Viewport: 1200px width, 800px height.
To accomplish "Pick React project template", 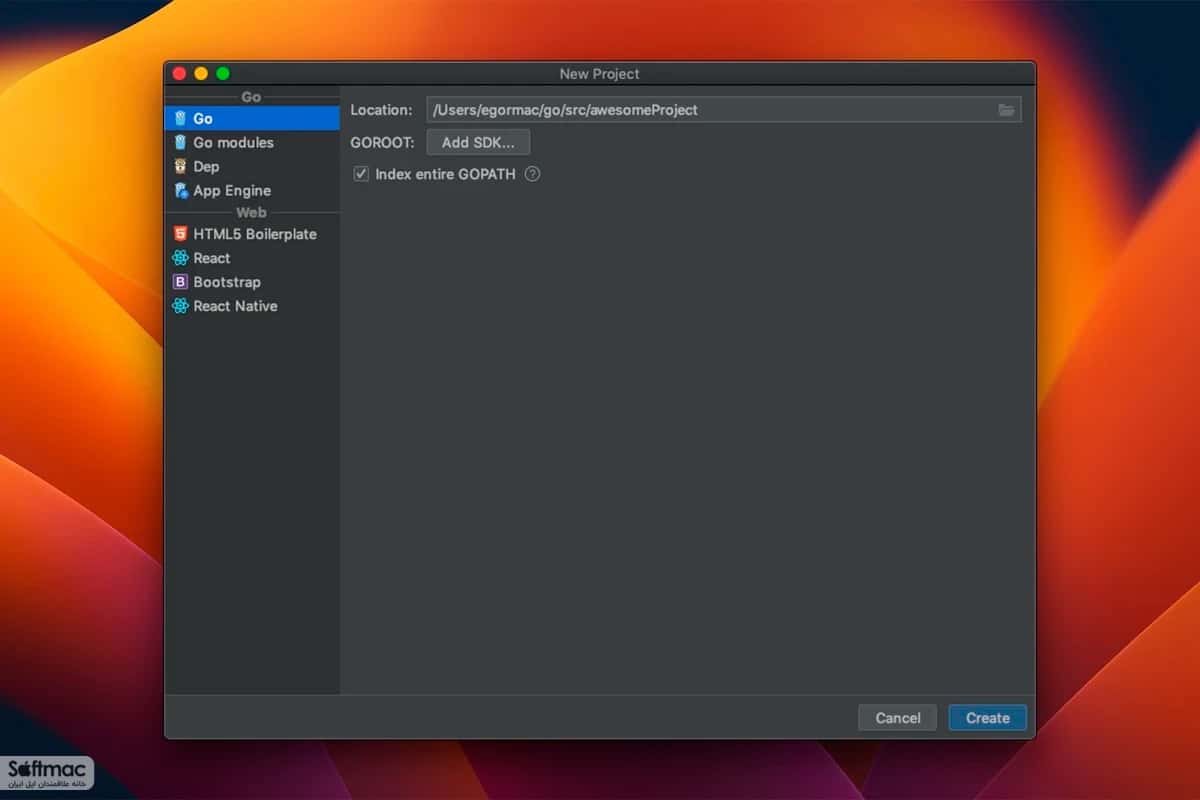I will coord(252,258).
